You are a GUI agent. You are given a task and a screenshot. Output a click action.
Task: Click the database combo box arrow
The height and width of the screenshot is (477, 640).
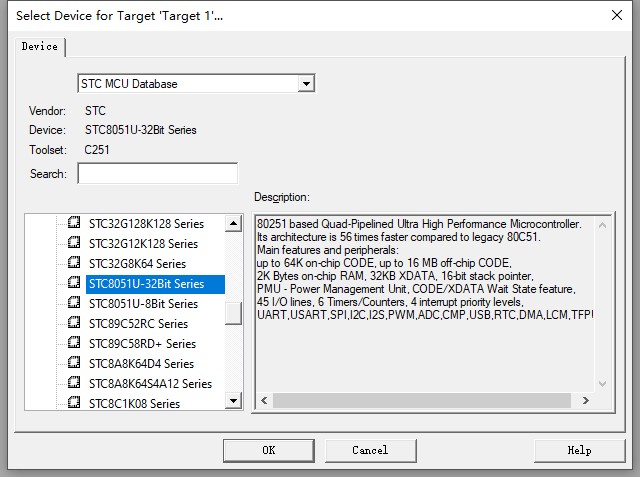pyautogui.click(x=306, y=84)
